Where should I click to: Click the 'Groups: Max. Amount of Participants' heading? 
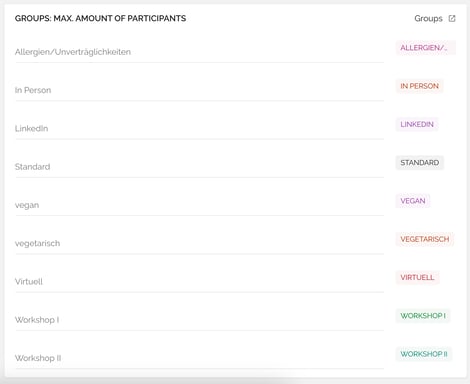tap(100, 18)
